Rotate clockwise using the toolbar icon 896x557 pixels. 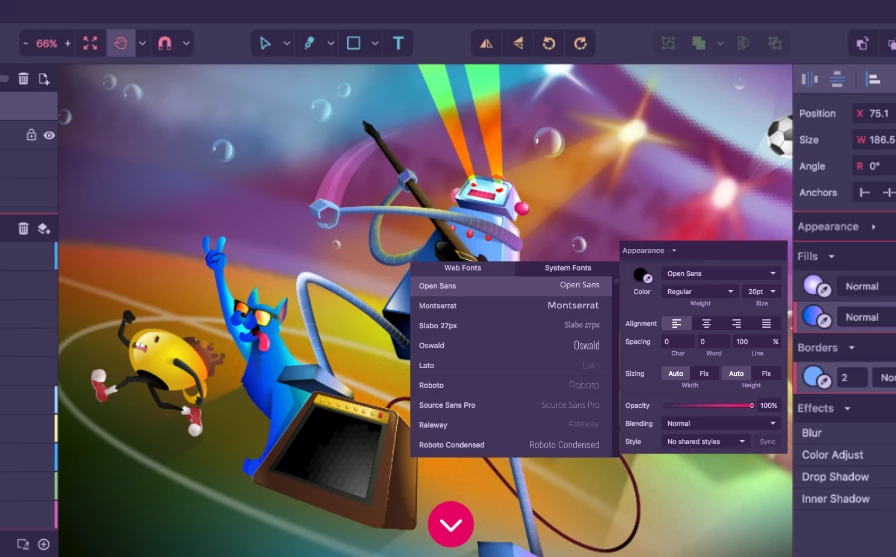[x=580, y=43]
